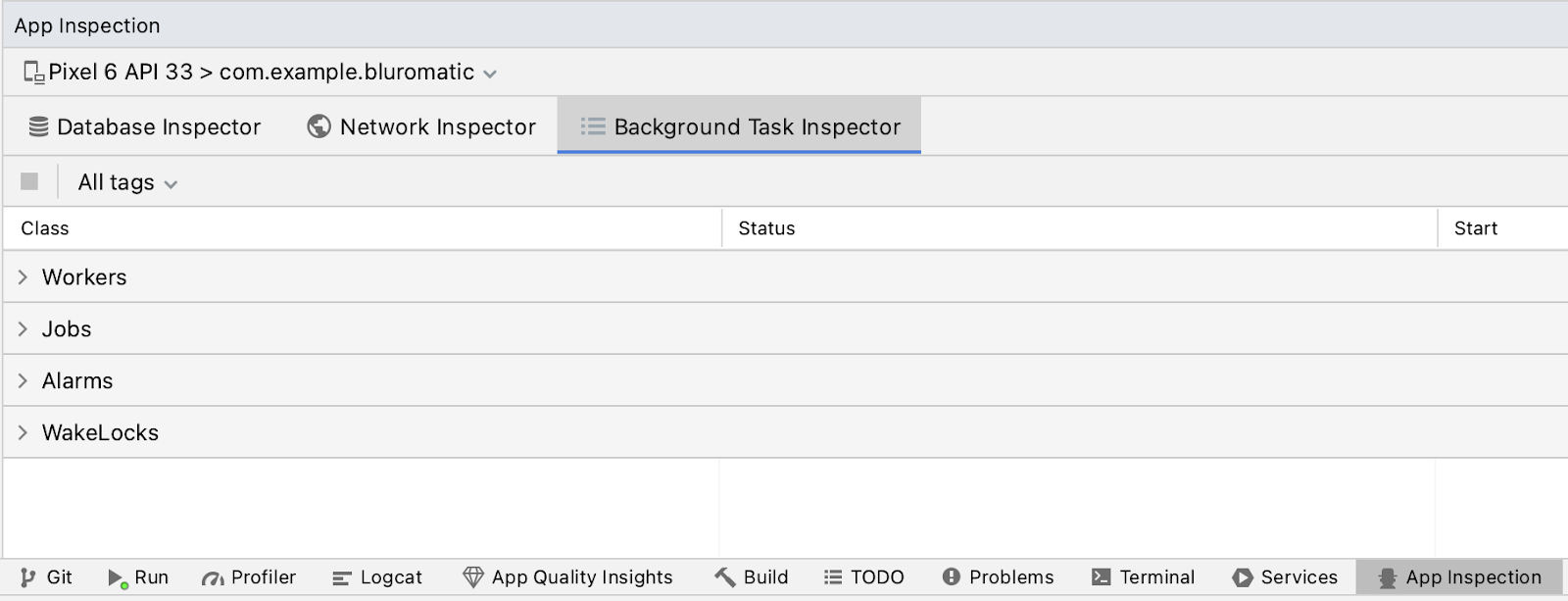Open the Build tool window
Viewport: 1568px width, 601px height.
(x=752, y=577)
